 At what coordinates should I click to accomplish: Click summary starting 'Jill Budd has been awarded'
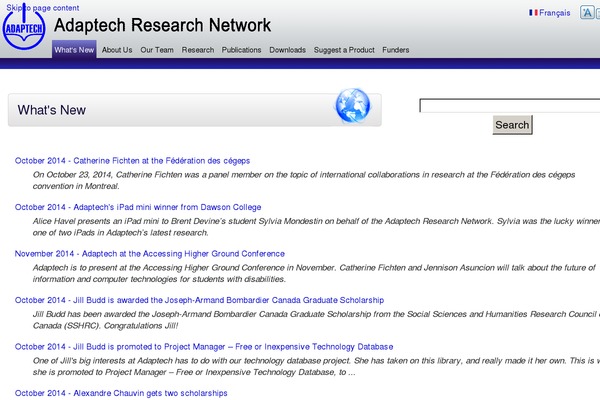(316, 320)
